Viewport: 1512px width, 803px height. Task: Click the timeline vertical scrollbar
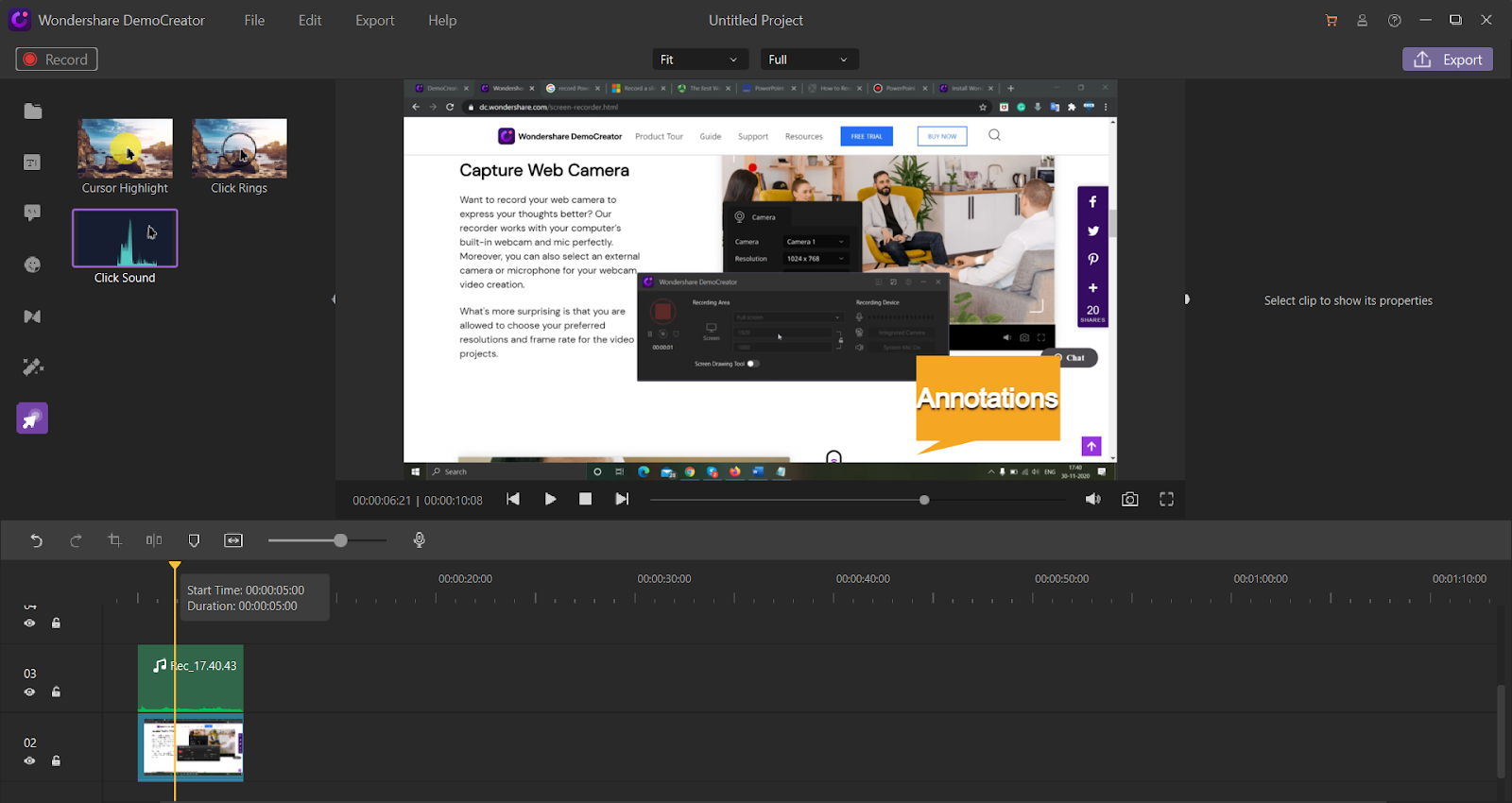[x=1501, y=731]
